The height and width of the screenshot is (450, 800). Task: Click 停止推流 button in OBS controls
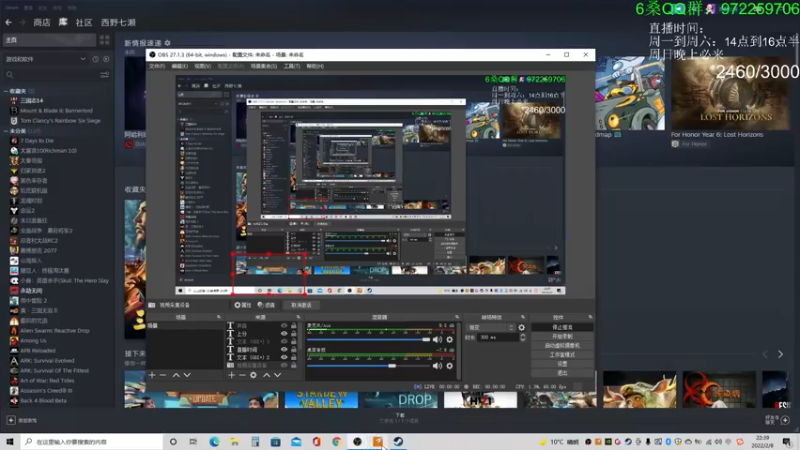[562, 327]
